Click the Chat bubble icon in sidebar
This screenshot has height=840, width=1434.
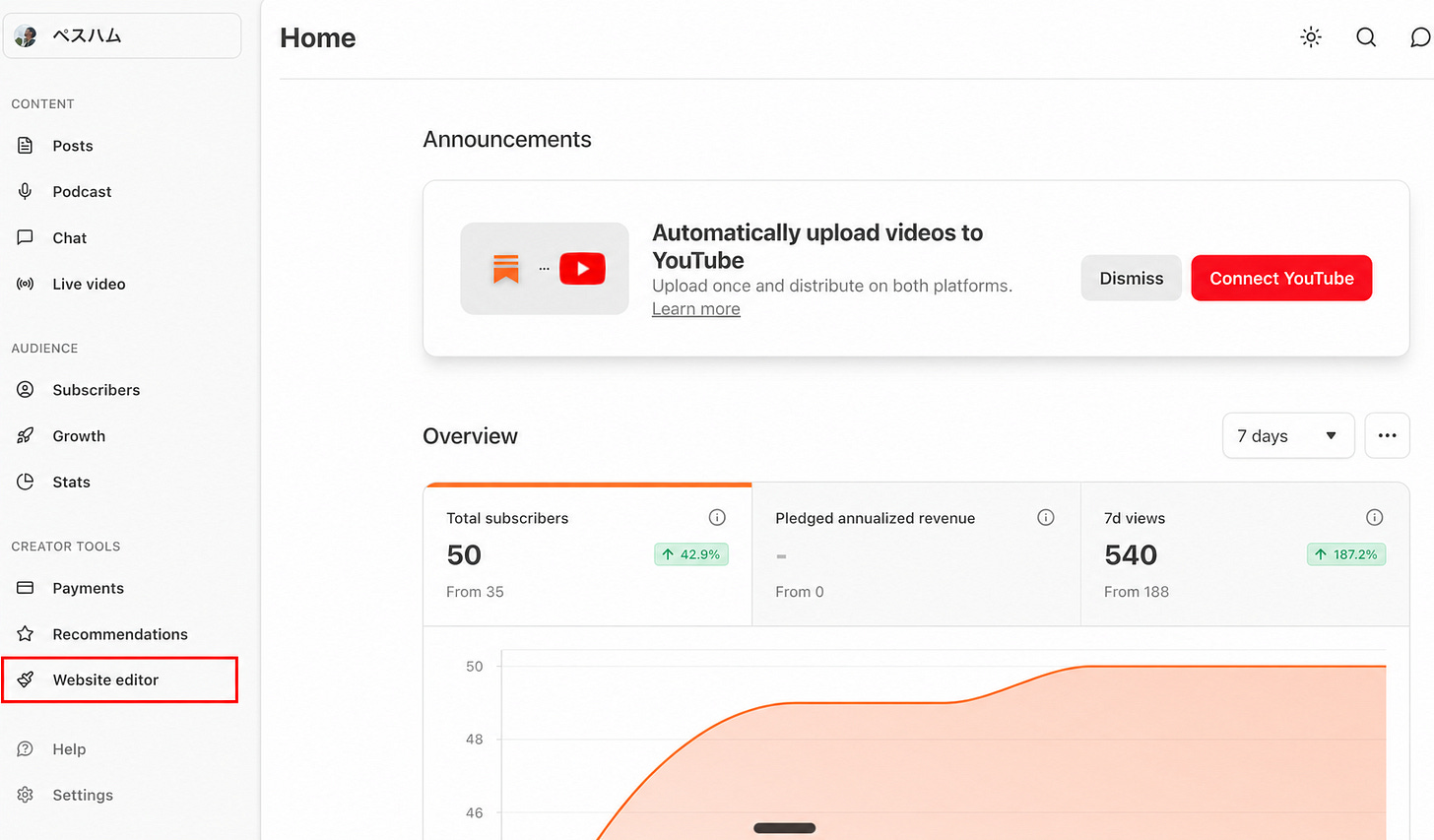point(26,237)
